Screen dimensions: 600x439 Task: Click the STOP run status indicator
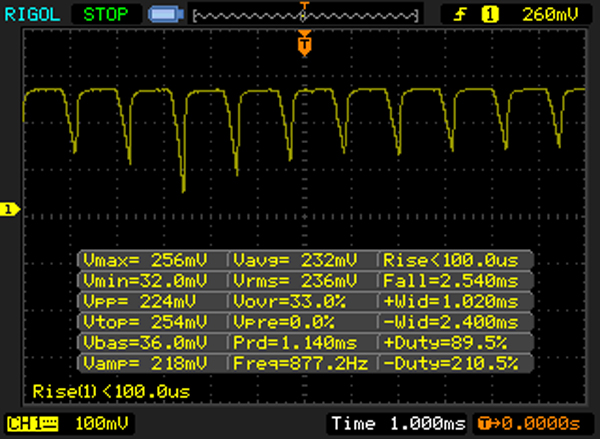coord(106,15)
